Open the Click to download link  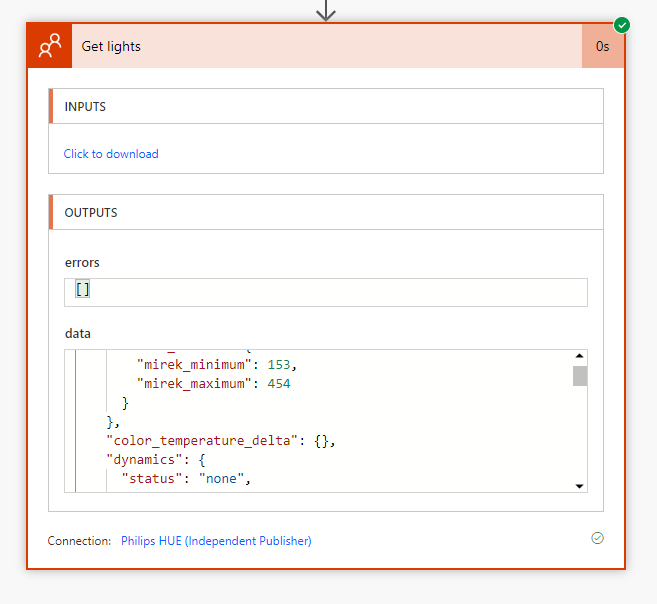(x=111, y=154)
